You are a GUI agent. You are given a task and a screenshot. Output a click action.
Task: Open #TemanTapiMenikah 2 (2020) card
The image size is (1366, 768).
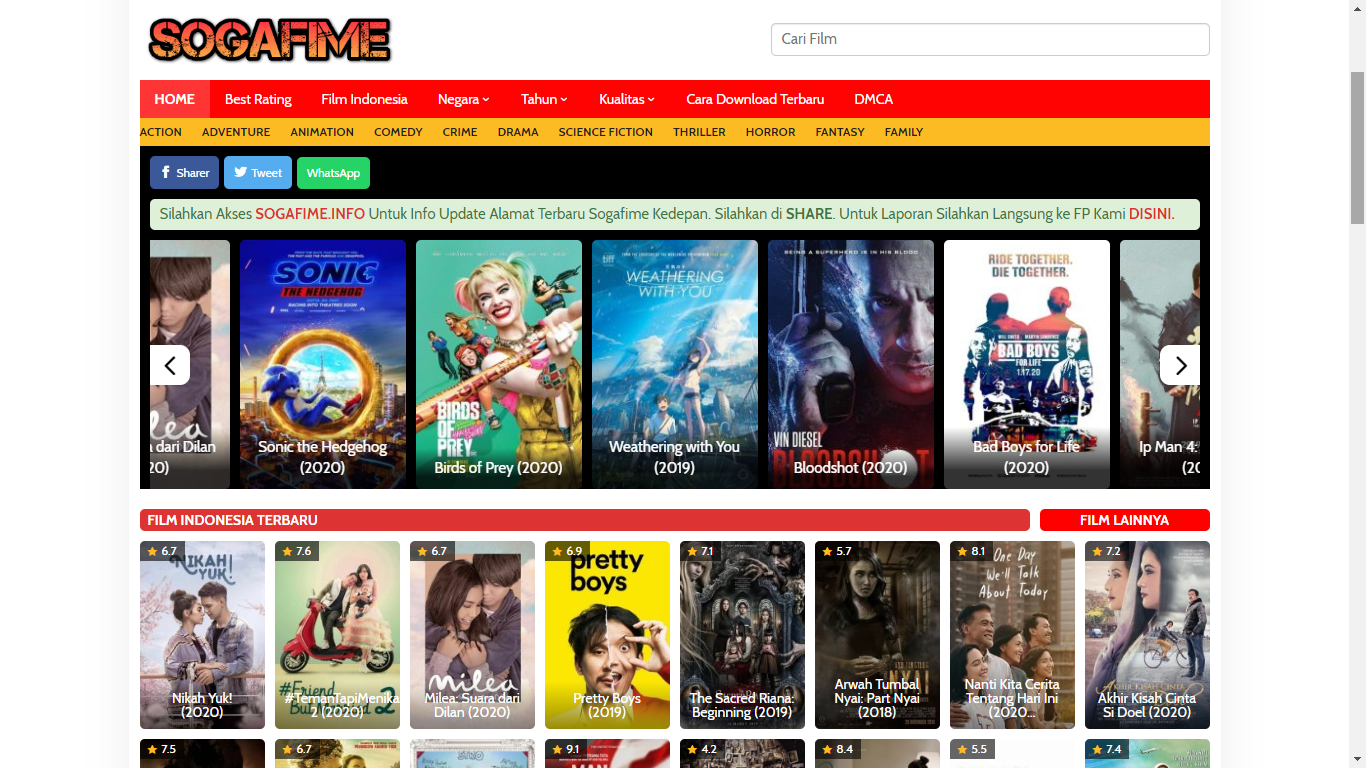pos(337,635)
